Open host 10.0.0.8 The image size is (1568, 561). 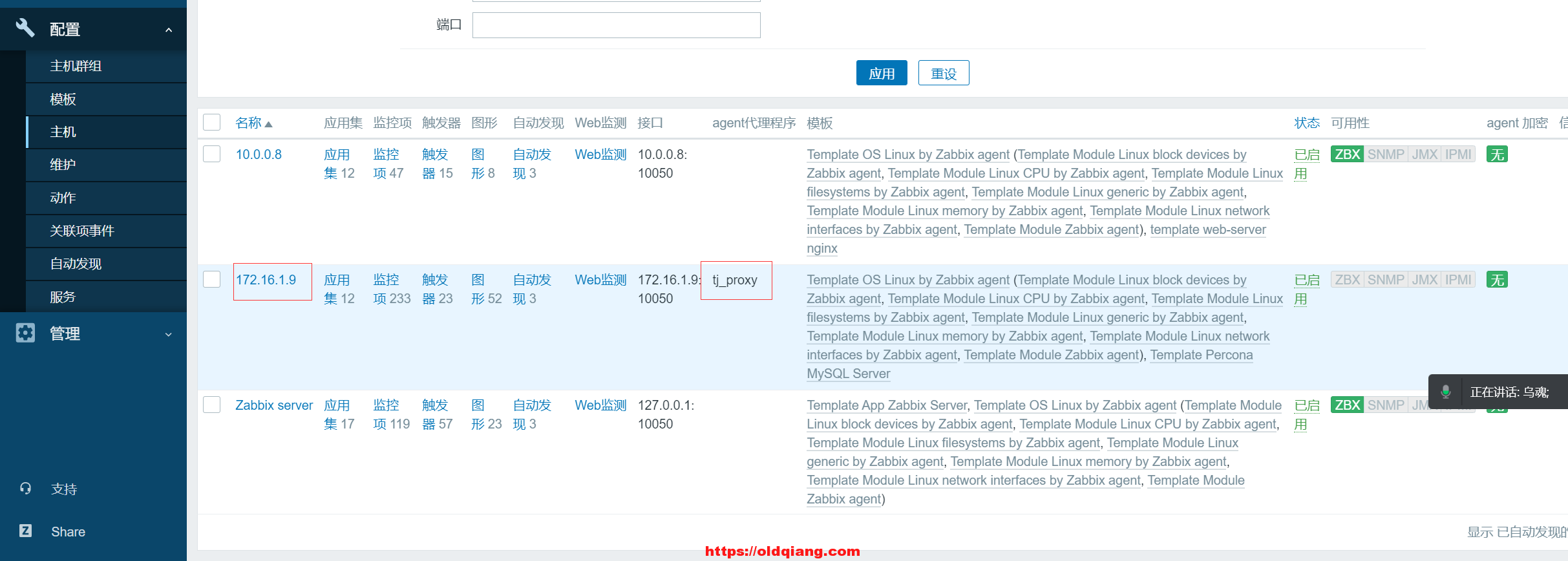(x=259, y=154)
